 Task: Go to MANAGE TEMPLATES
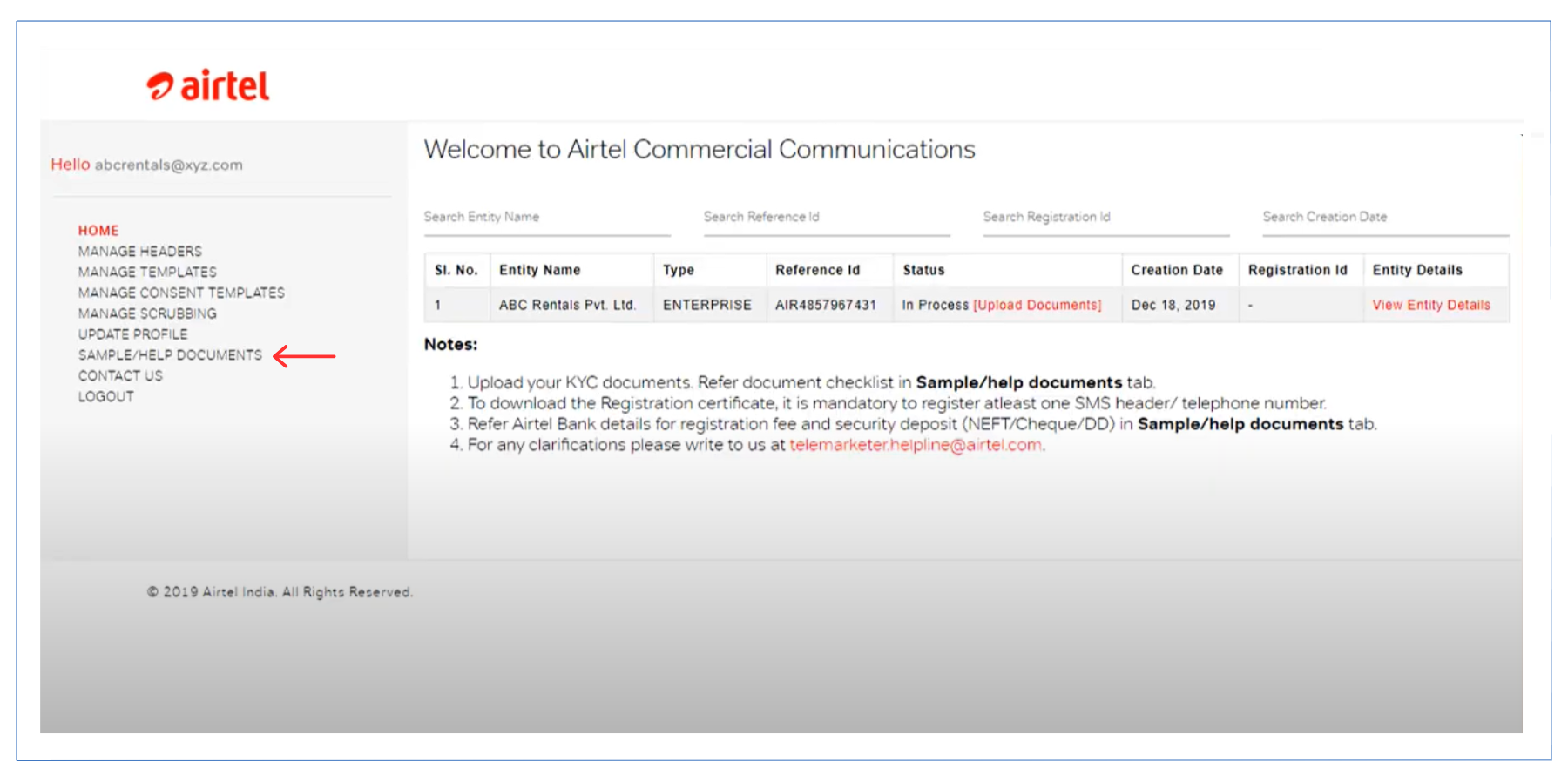(147, 273)
